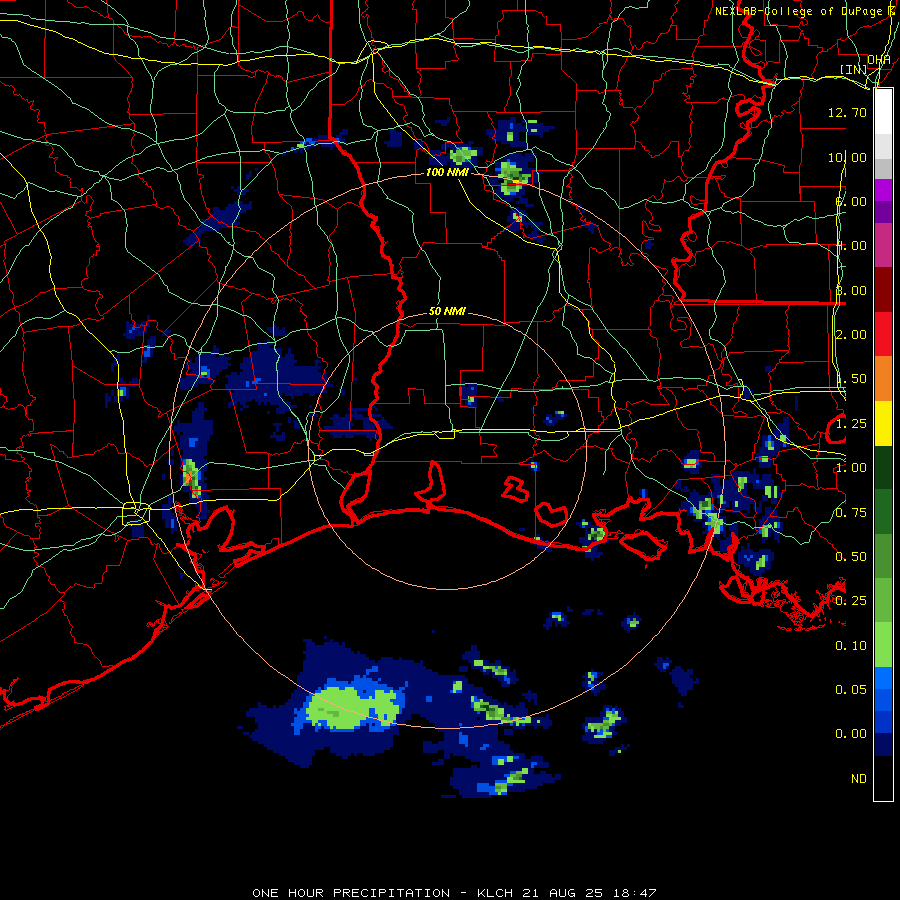Click the '[IN]' units label above the legend
This screenshot has width=900, height=900.
853,69
